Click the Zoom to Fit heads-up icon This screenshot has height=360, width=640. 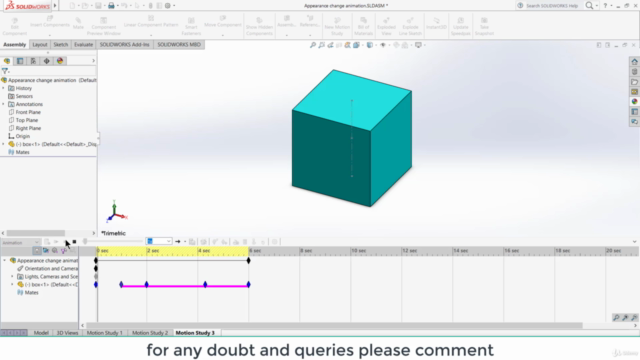point(313,45)
